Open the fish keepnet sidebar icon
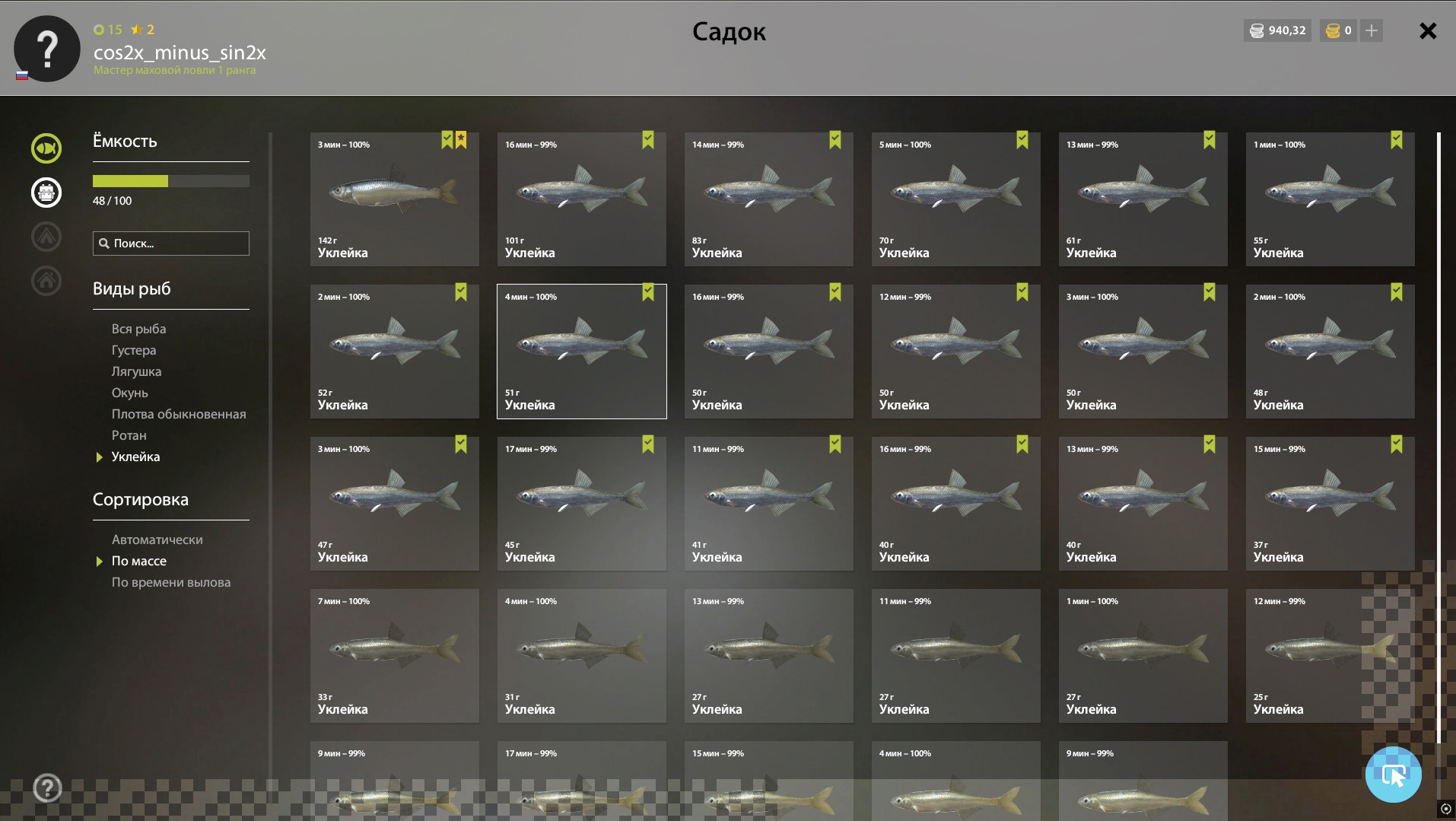 click(46, 148)
